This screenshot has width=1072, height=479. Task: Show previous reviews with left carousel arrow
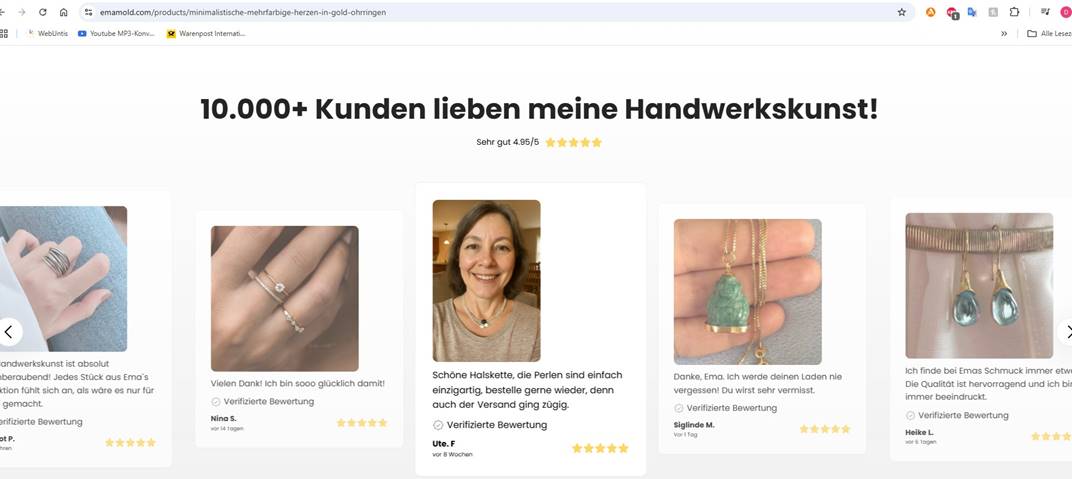pos(10,332)
